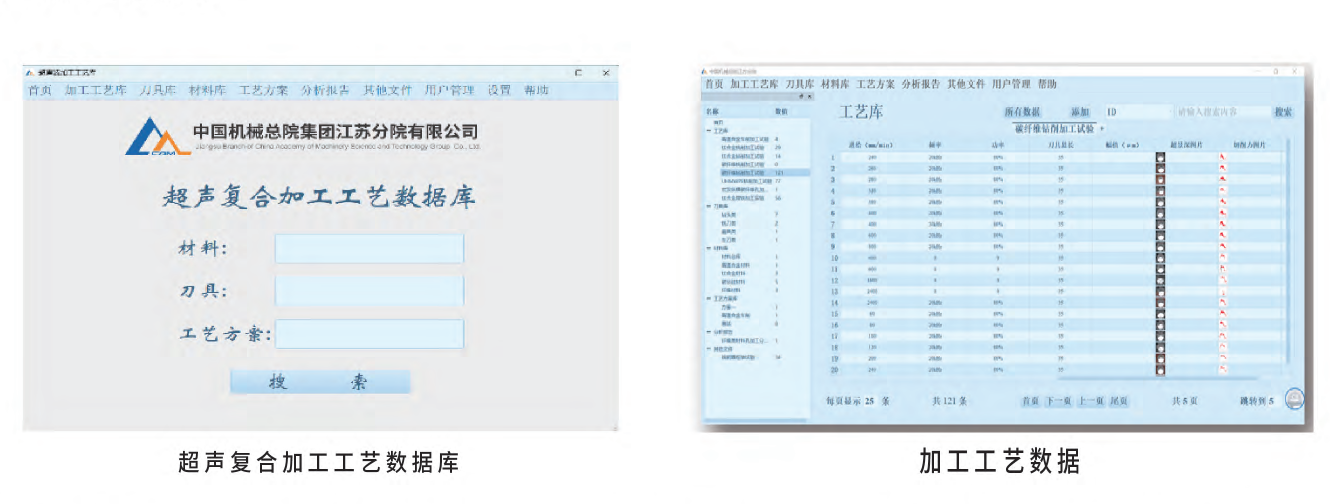
Task: Open 分析报告 menu in the data window
Action: 920,84
